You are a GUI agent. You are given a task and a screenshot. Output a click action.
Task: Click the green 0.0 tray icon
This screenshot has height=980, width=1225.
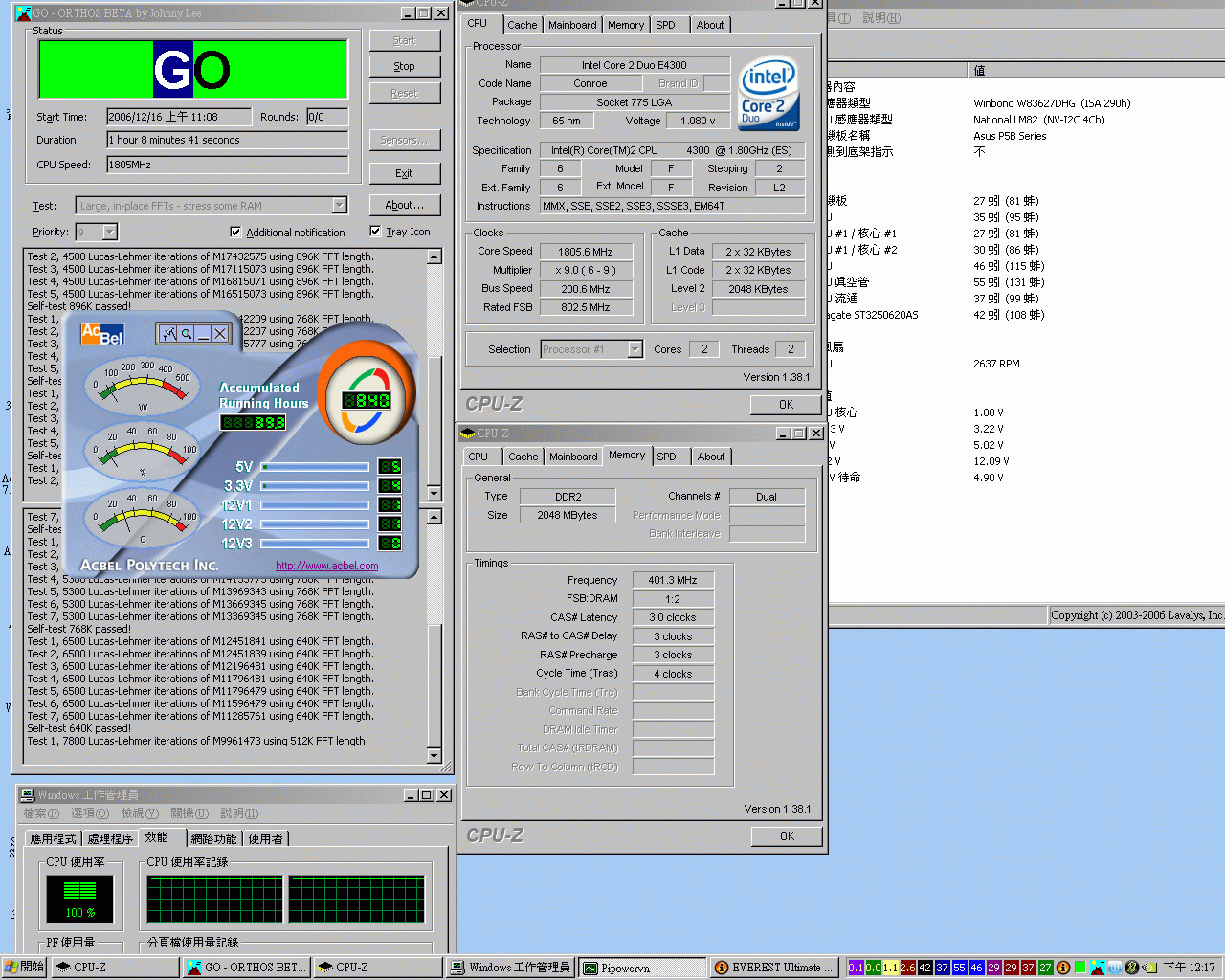(x=874, y=968)
